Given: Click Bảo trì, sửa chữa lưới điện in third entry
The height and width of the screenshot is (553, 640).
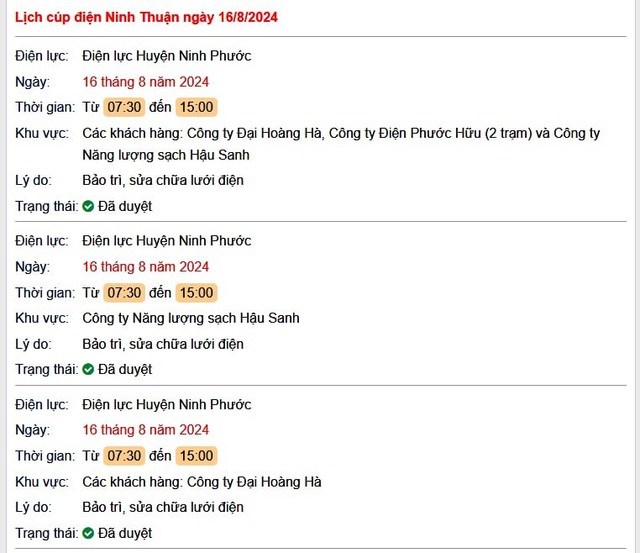Looking at the screenshot, I should (163, 507).
